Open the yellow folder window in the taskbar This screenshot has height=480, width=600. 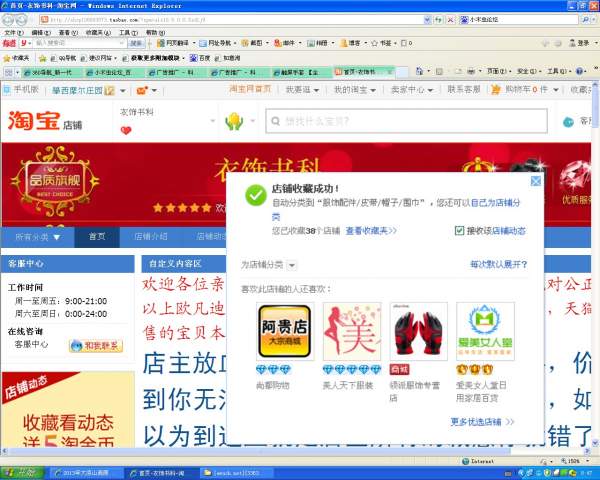coord(236,473)
